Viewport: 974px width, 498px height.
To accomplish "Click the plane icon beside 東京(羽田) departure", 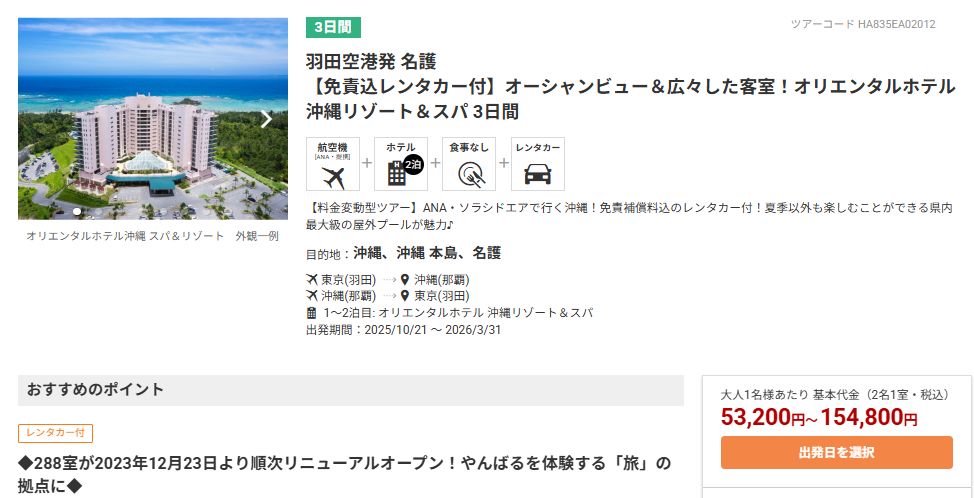I will coord(312,280).
